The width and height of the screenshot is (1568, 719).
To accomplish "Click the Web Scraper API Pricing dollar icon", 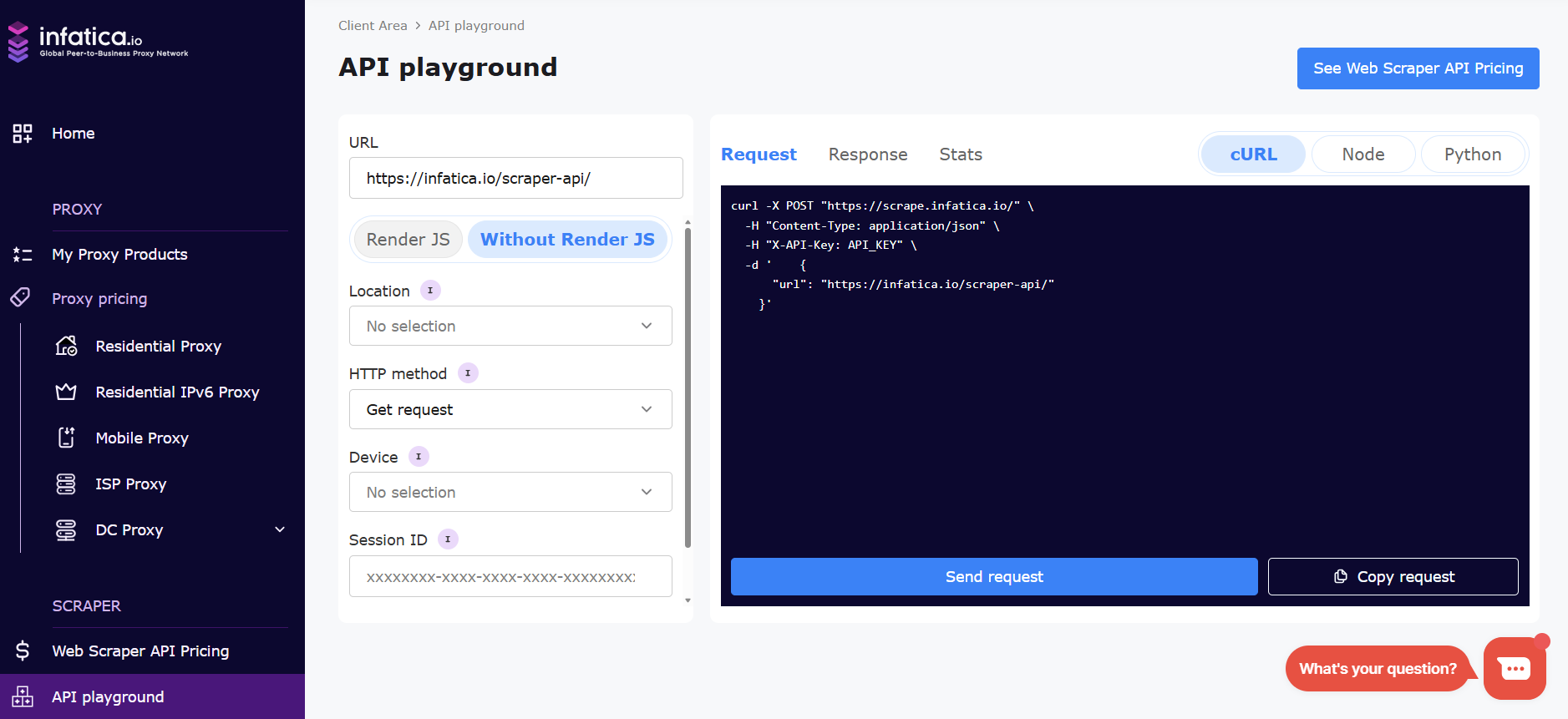I will [23, 651].
